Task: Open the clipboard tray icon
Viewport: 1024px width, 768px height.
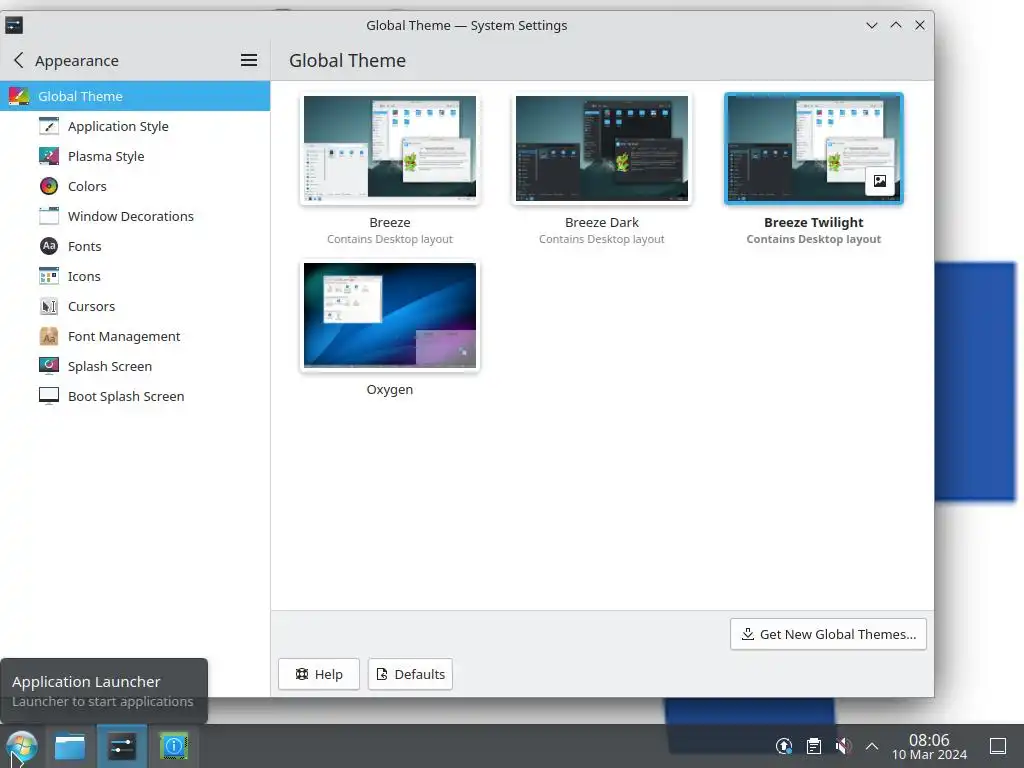Action: click(814, 746)
